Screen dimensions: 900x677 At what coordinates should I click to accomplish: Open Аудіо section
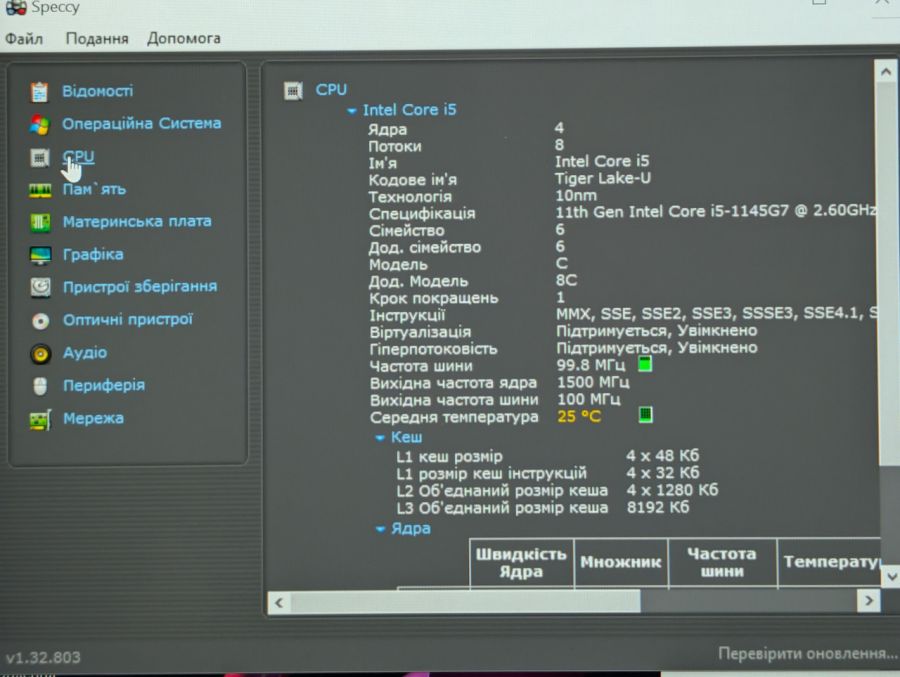pyautogui.click(x=85, y=353)
